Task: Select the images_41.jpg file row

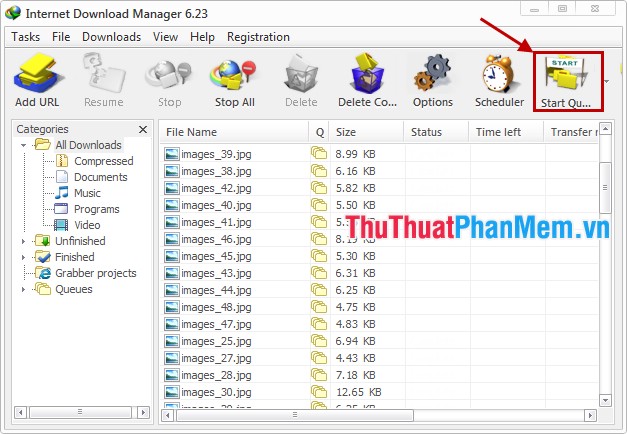Action: point(379,222)
